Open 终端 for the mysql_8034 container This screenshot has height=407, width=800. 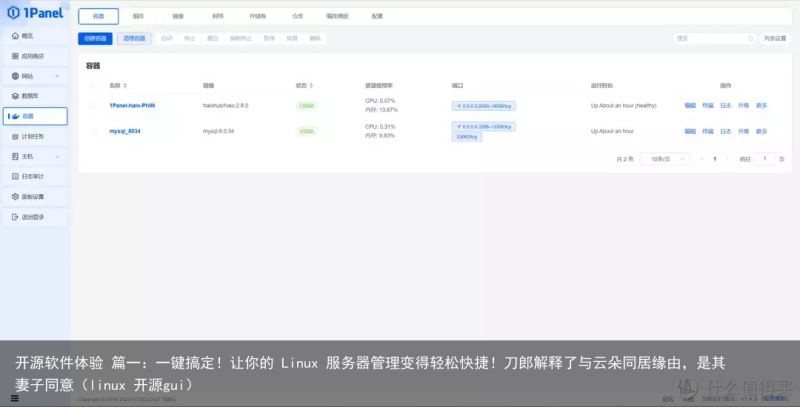click(x=708, y=131)
